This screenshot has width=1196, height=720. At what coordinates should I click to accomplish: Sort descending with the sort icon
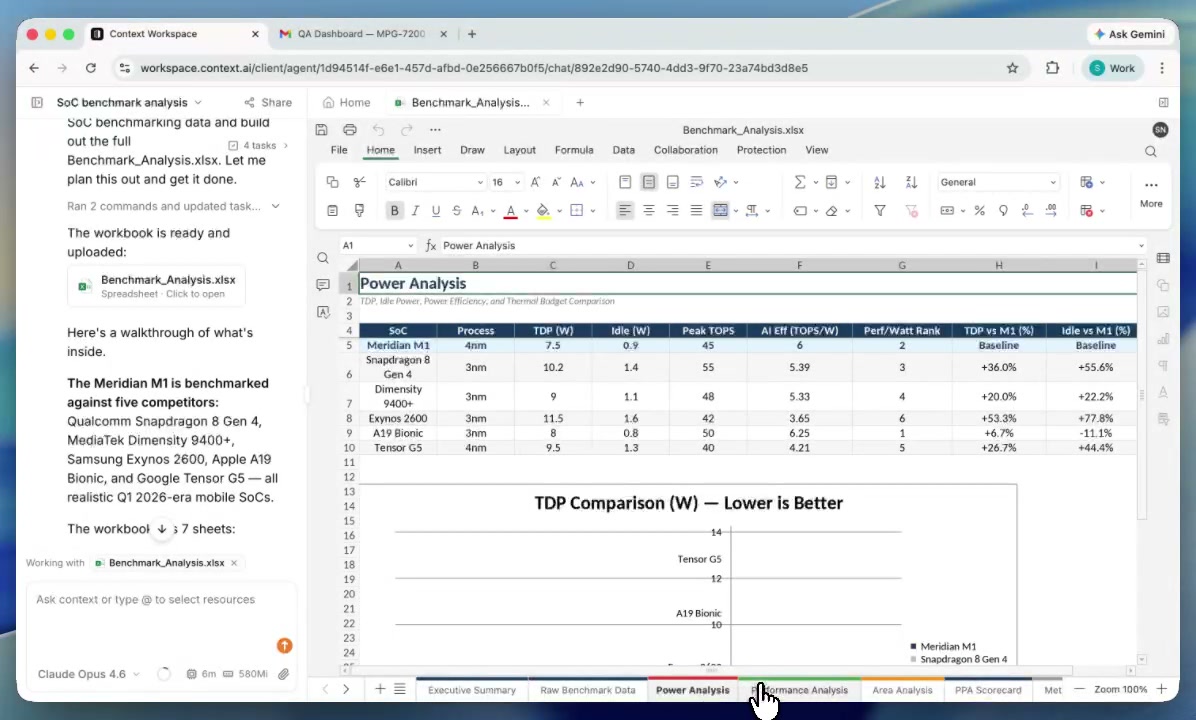click(911, 182)
